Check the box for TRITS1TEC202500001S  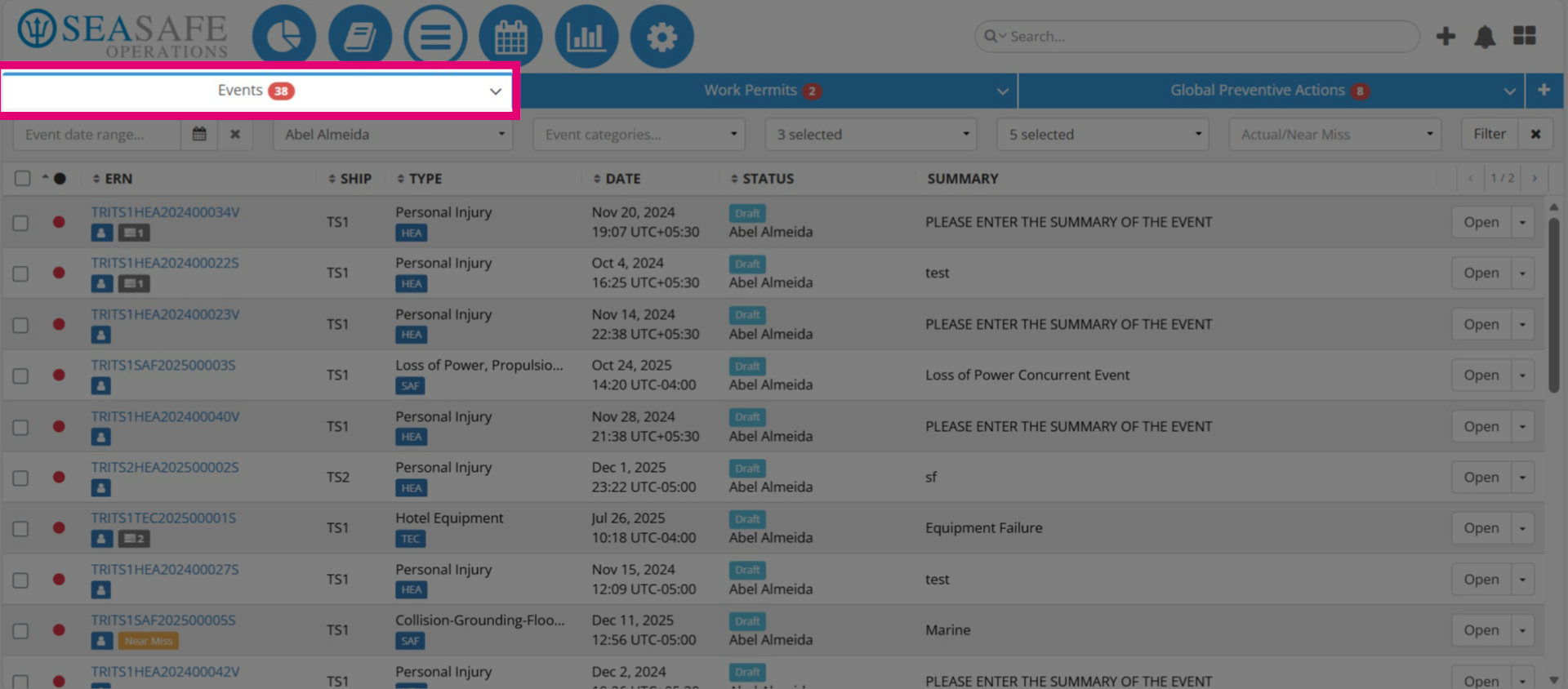[20, 529]
